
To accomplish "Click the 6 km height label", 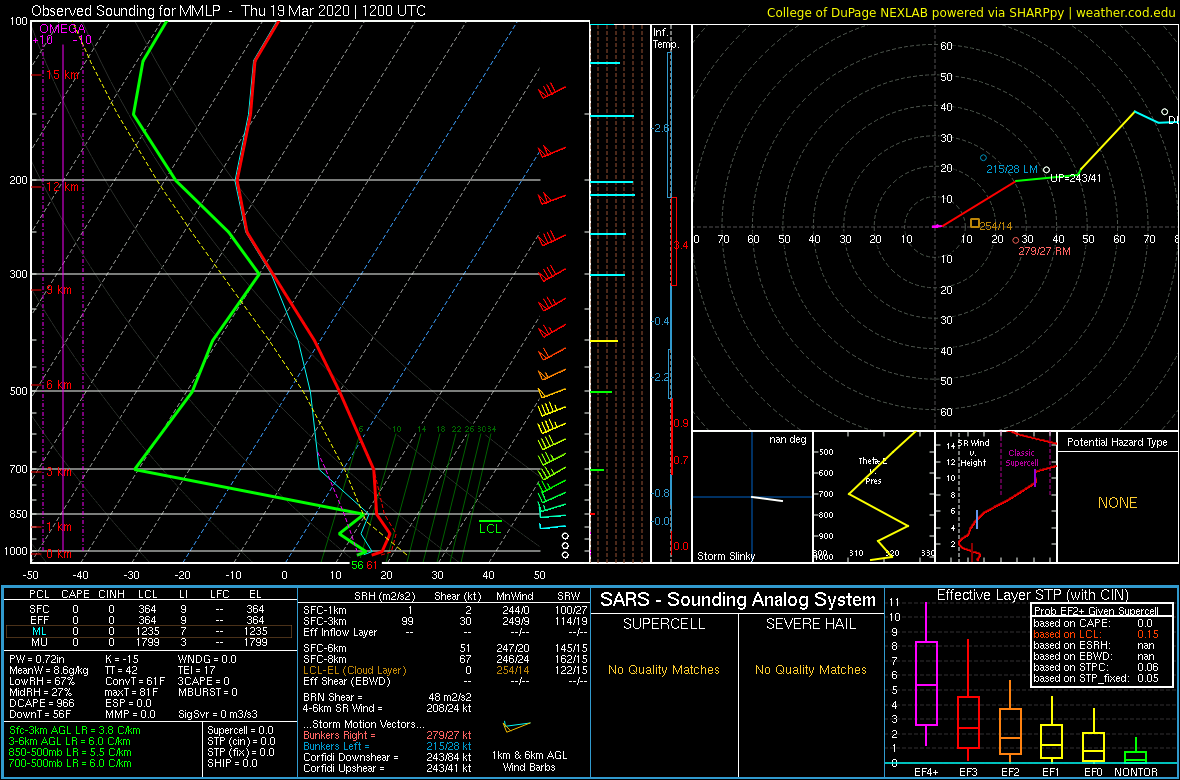I will tap(58, 385).
